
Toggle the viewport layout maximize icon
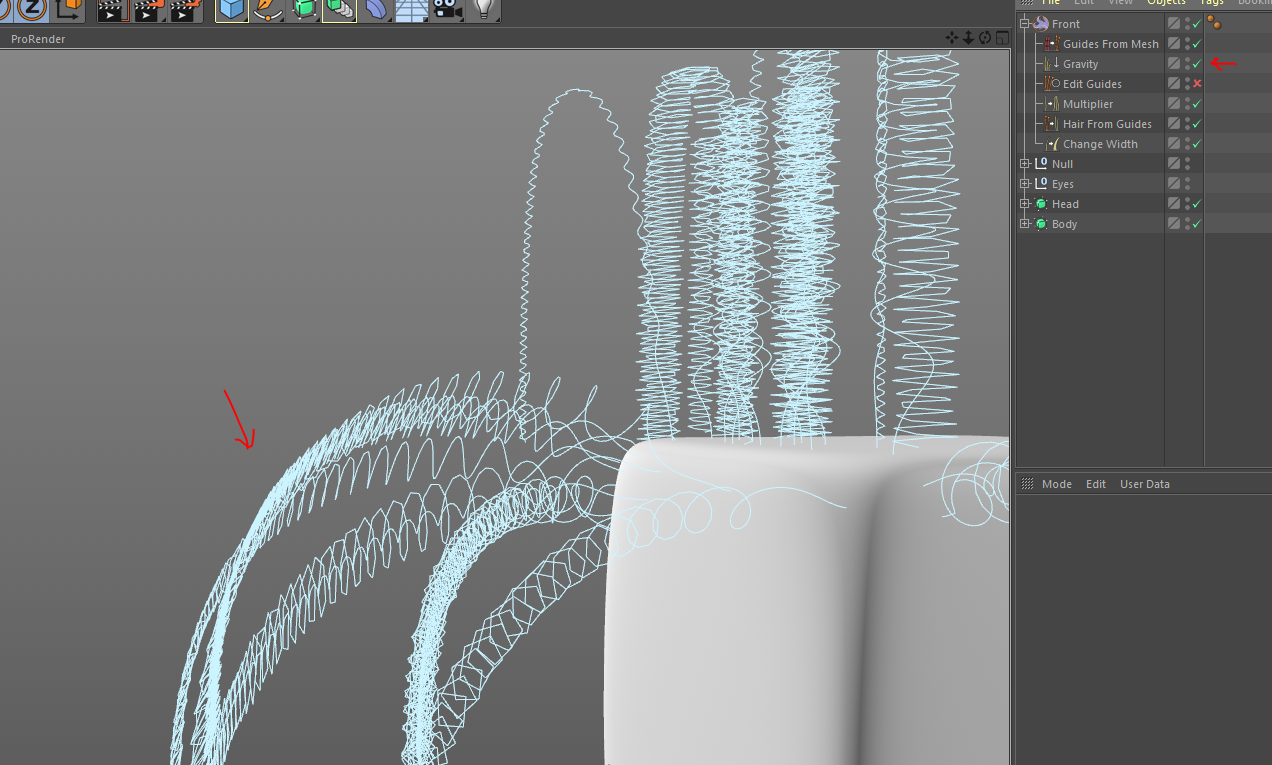(1002, 38)
